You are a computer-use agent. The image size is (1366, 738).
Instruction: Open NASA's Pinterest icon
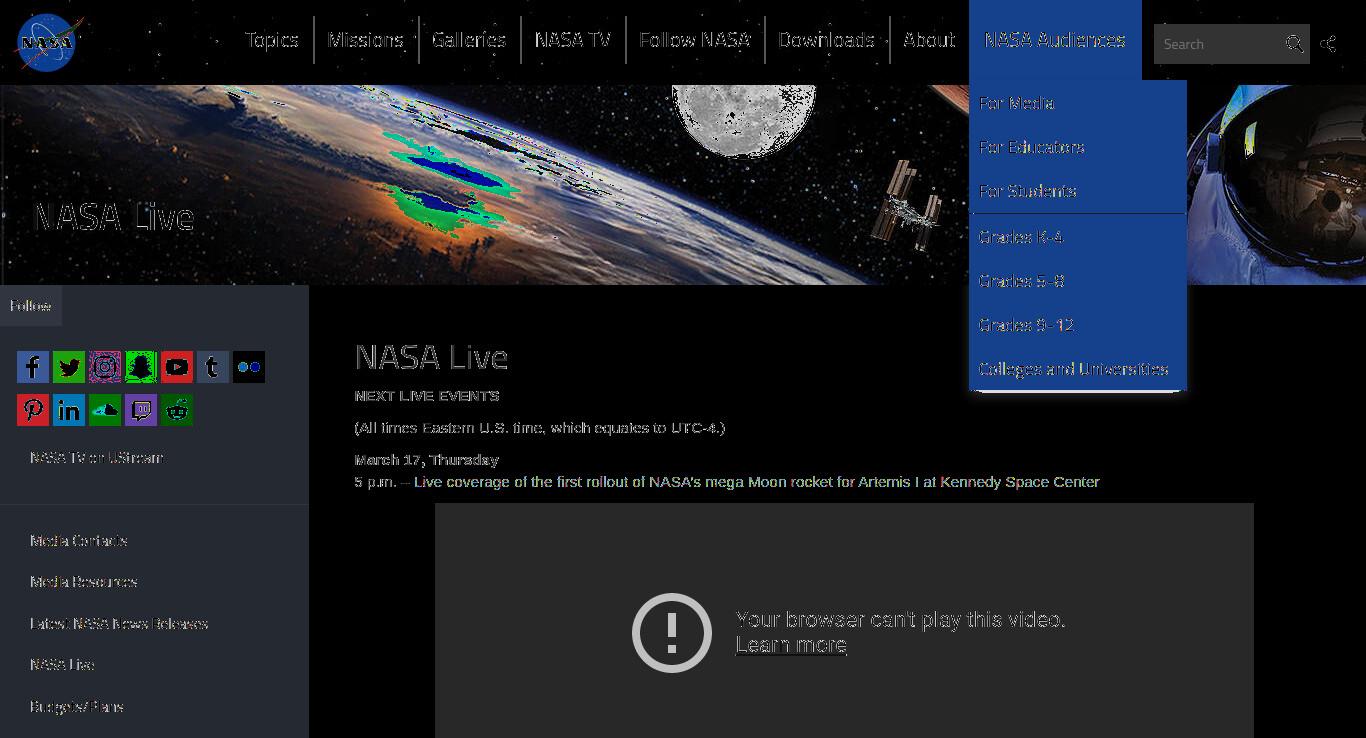pos(33,410)
